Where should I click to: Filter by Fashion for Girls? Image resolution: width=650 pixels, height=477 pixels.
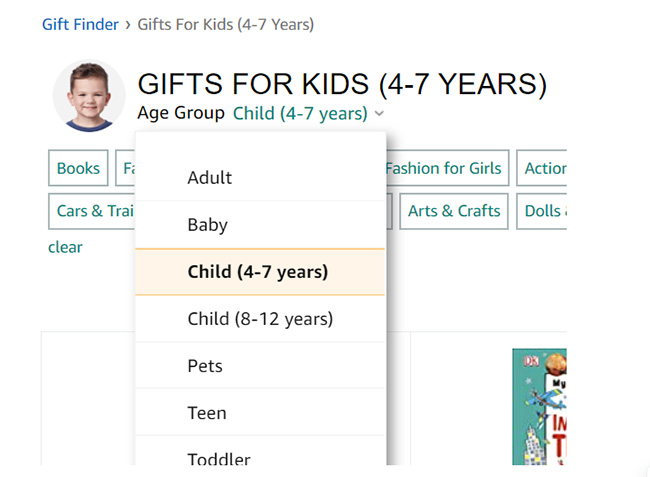pos(444,169)
